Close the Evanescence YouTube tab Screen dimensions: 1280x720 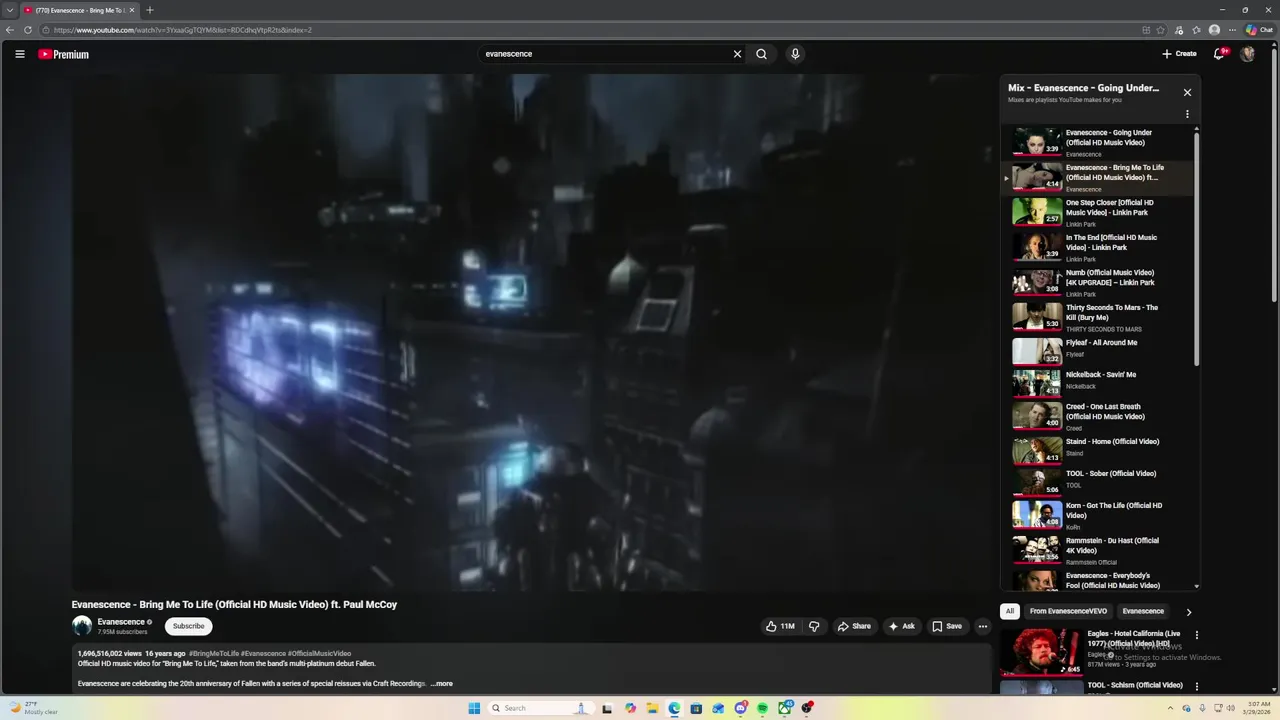[x=131, y=10]
